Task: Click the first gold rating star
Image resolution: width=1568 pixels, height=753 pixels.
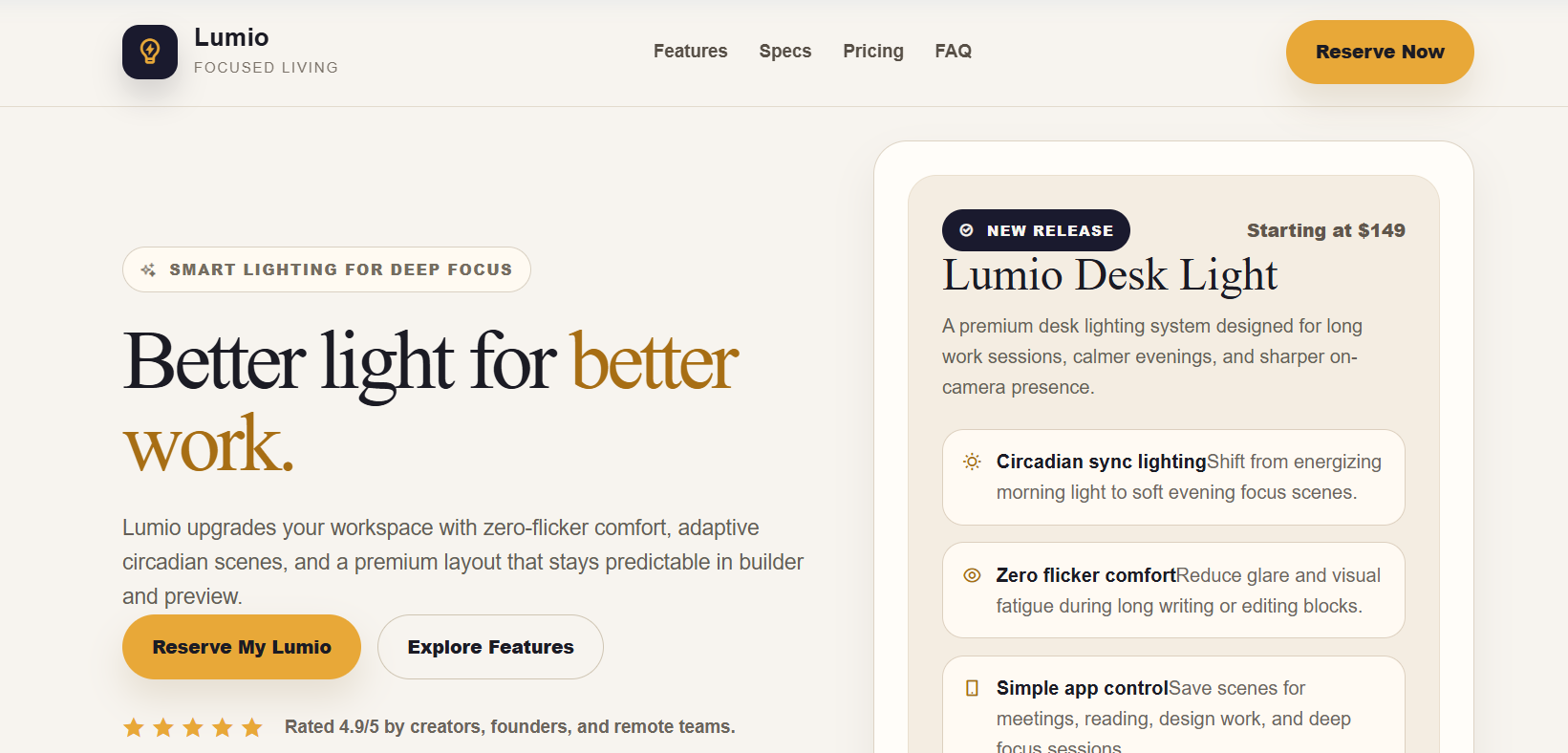Action: (134, 728)
